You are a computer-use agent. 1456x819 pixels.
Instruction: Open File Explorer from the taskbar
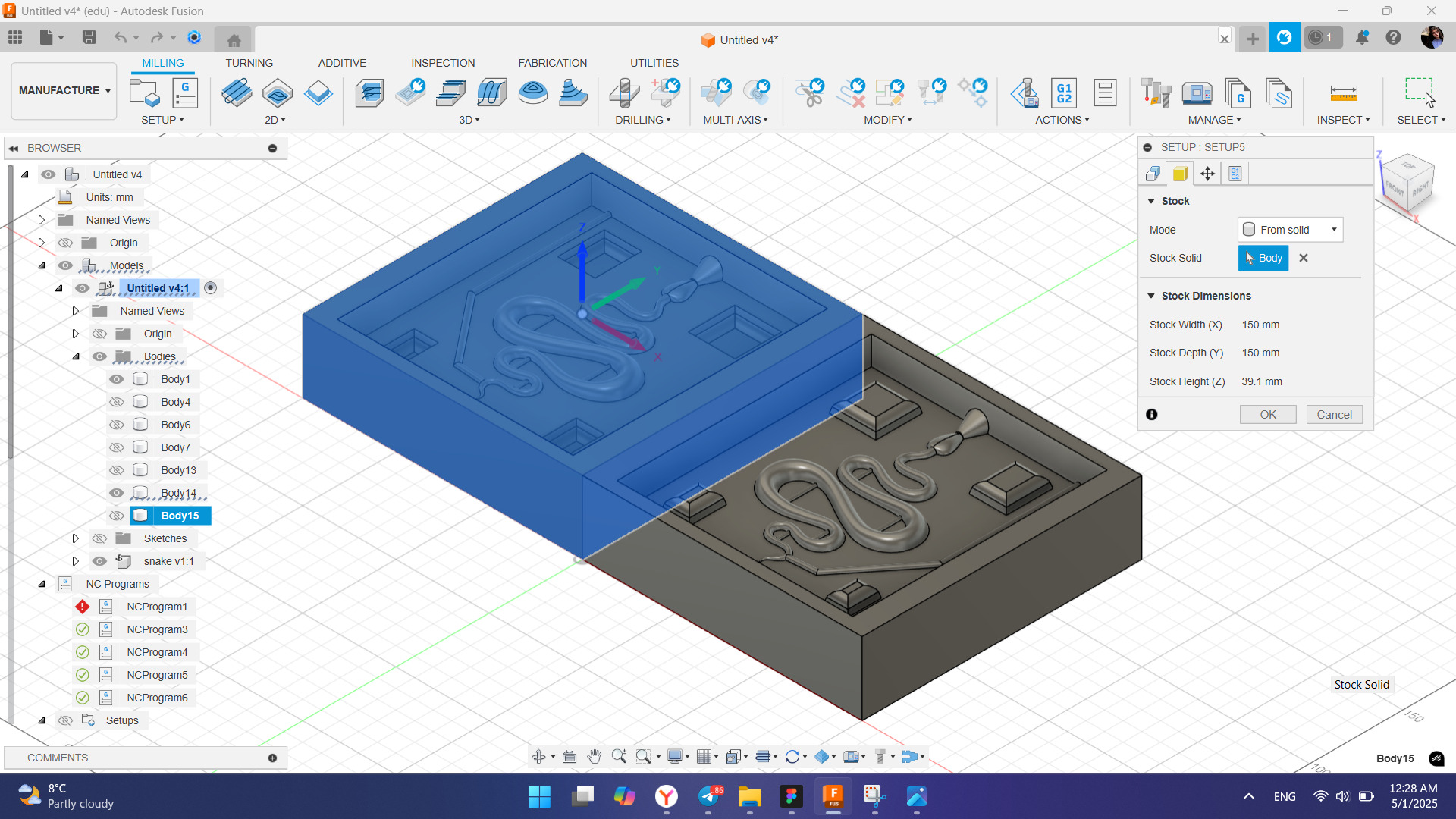[x=749, y=796]
